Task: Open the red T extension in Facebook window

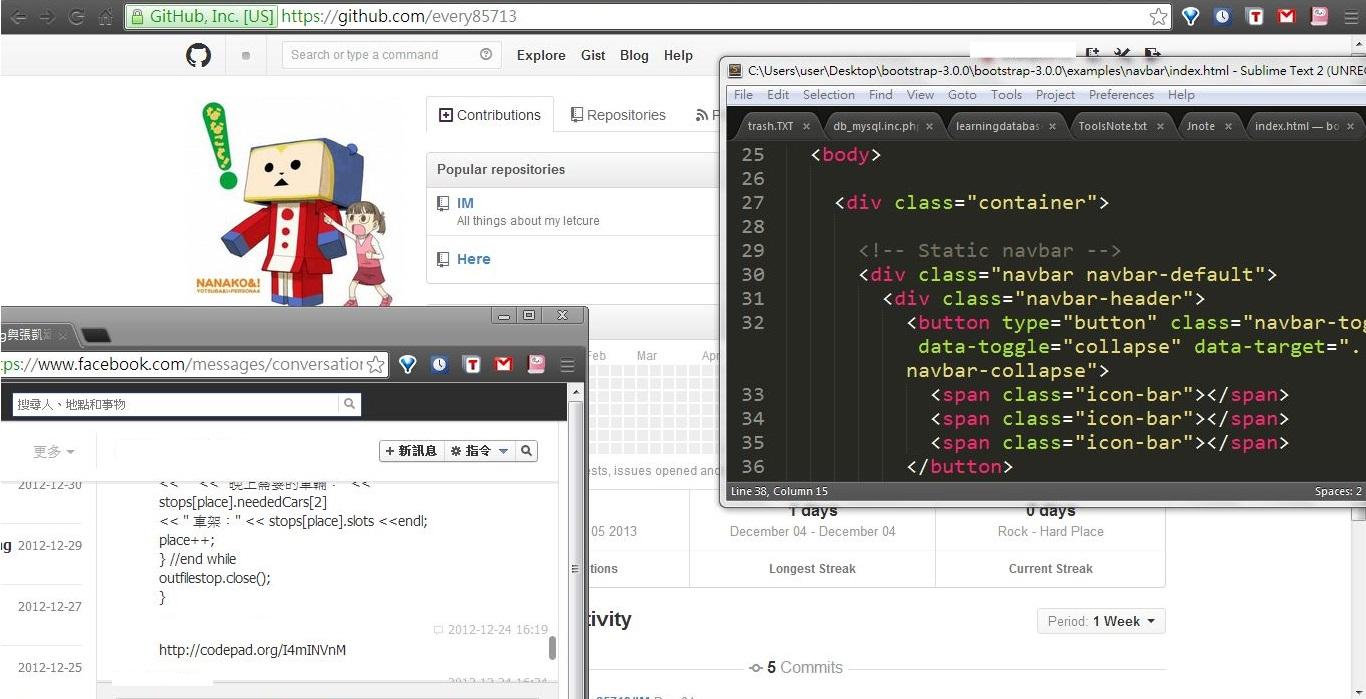Action: click(x=471, y=364)
